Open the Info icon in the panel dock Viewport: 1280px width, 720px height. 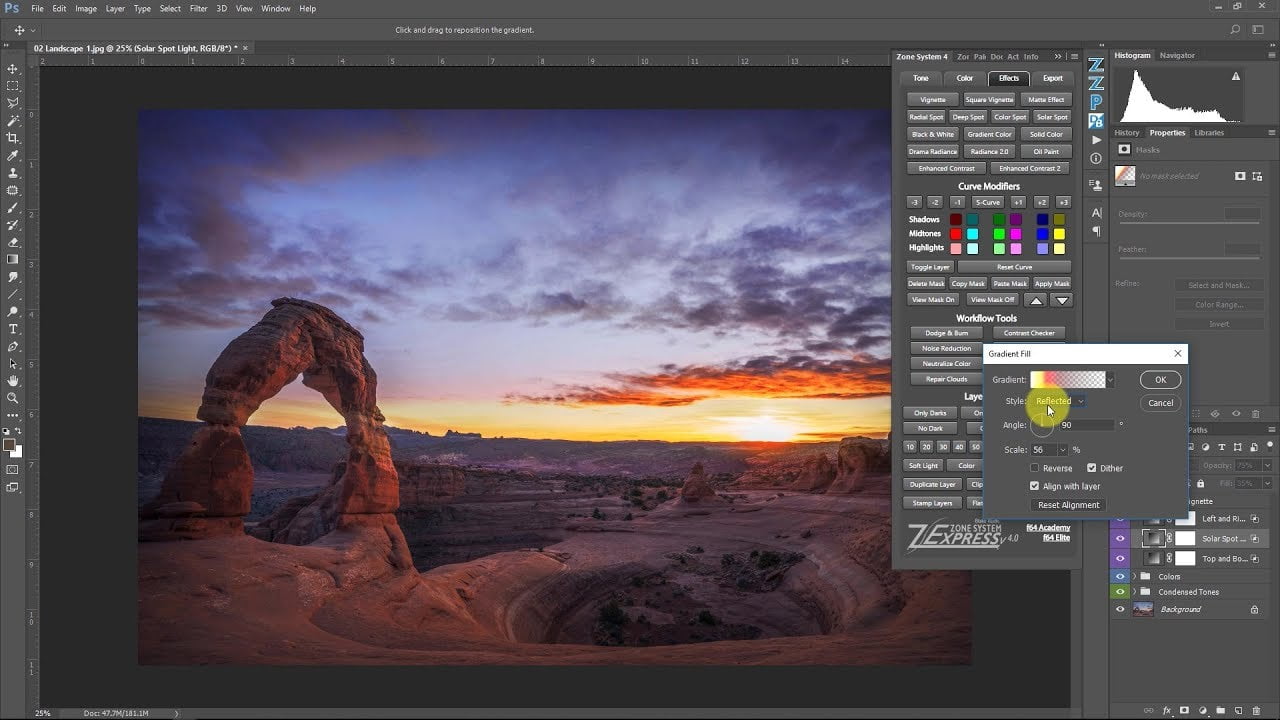pos(1096,158)
